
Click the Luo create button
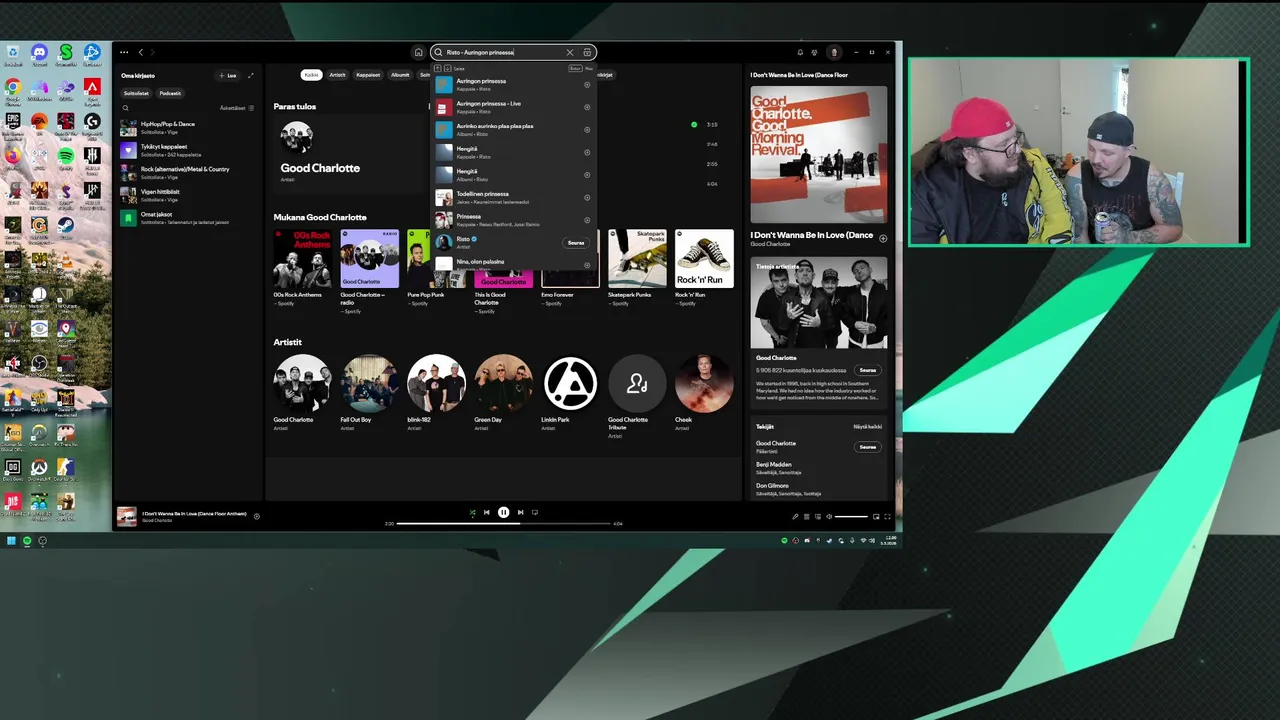click(x=229, y=75)
